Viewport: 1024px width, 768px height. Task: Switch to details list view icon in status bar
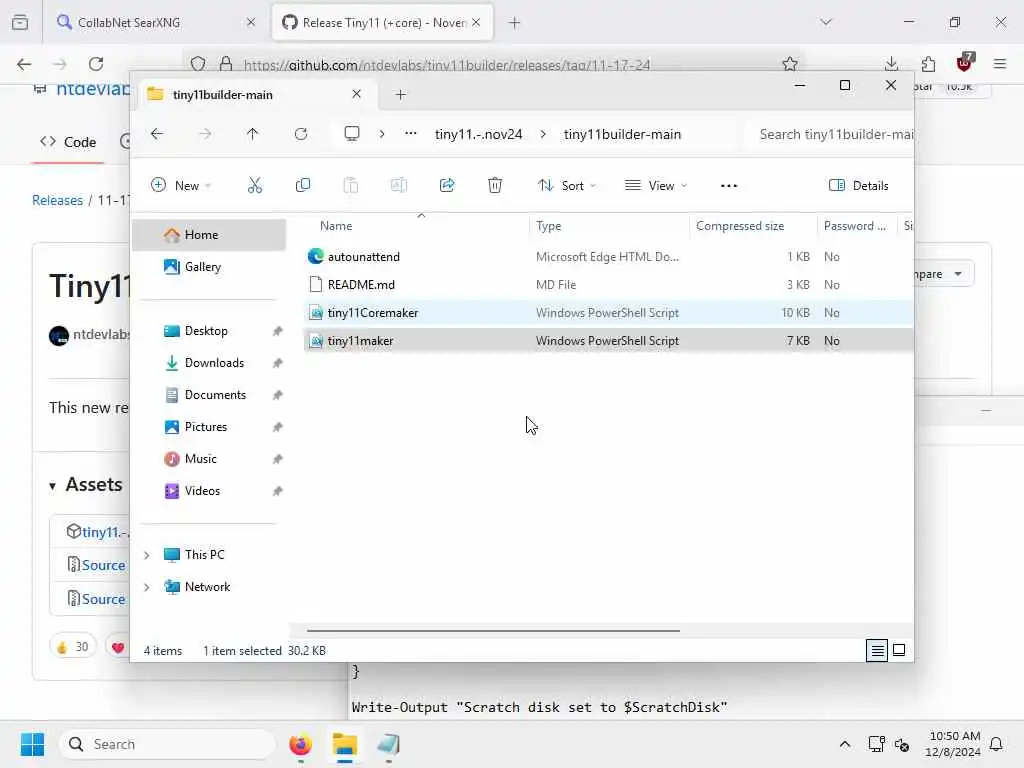tap(877, 650)
